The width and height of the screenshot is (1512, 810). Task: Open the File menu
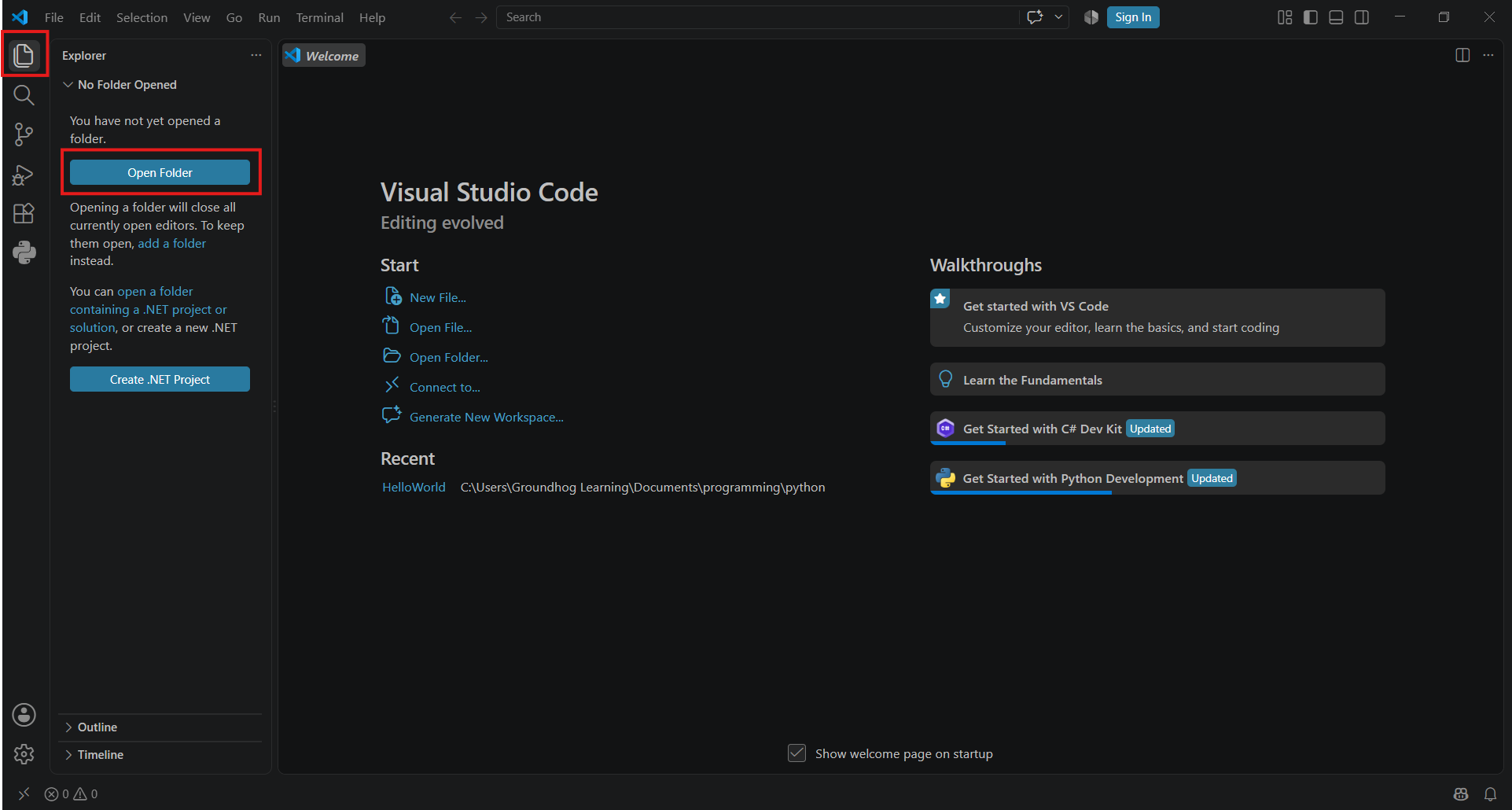(x=54, y=17)
